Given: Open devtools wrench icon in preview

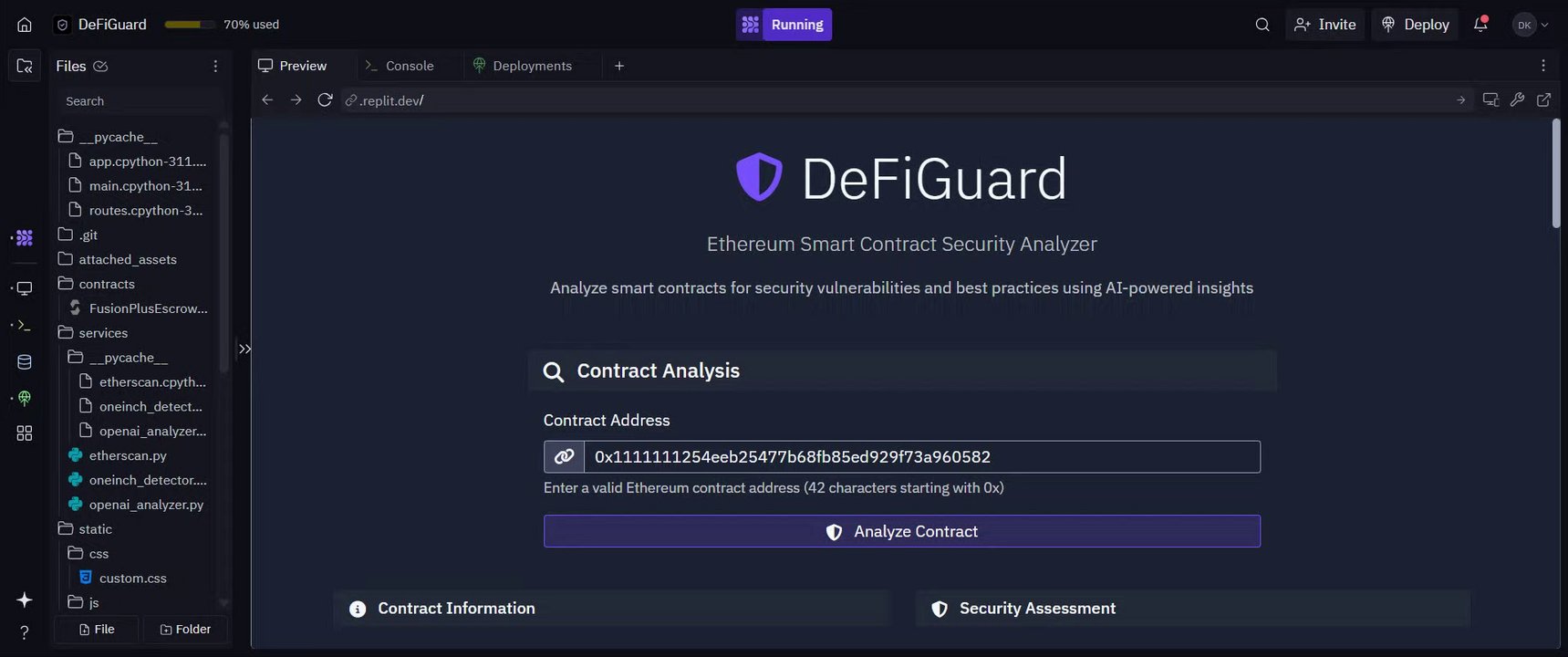Looking at the screenshot, I should click(x=1517, y=100).
